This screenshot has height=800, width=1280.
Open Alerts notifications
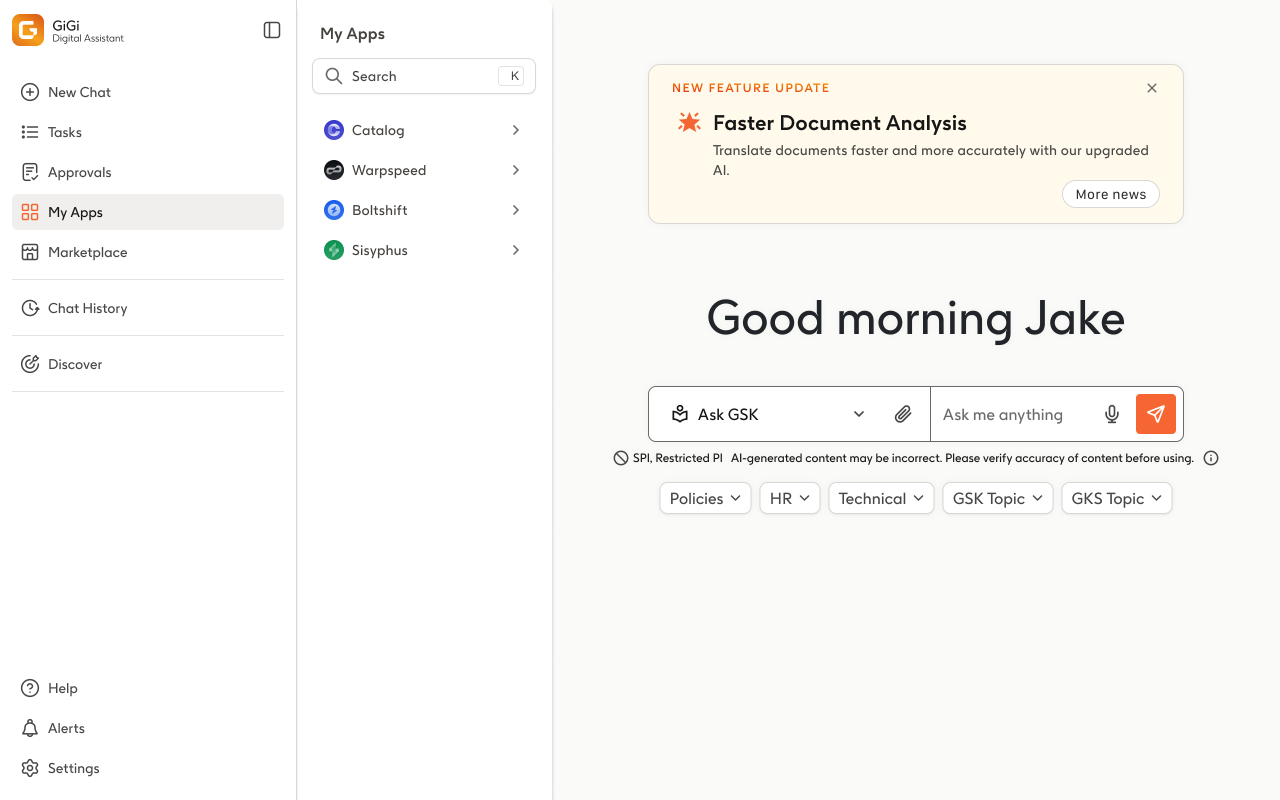pyautogui.click(x=148, y=728)
